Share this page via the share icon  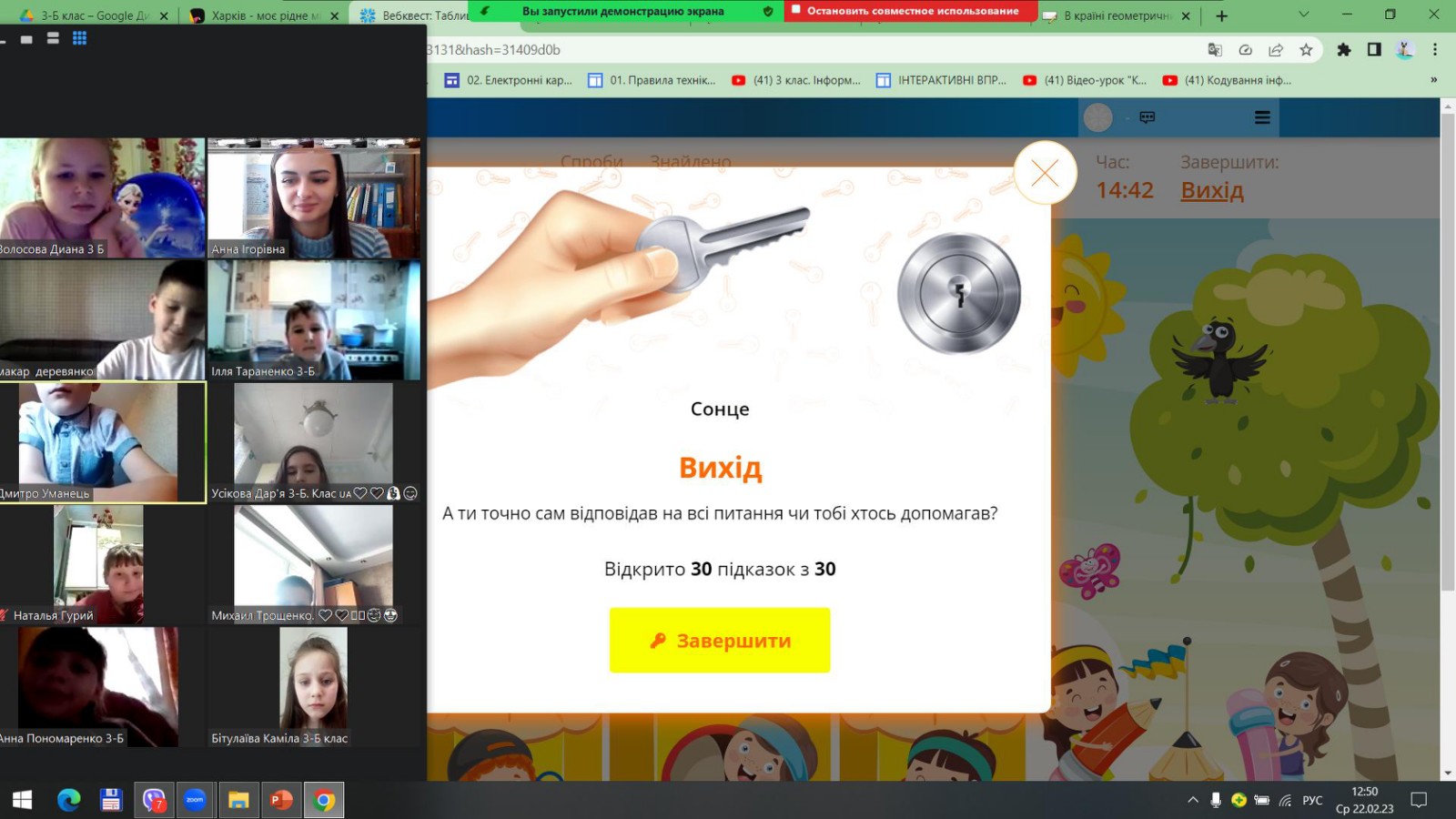[x=1276, y=50]
